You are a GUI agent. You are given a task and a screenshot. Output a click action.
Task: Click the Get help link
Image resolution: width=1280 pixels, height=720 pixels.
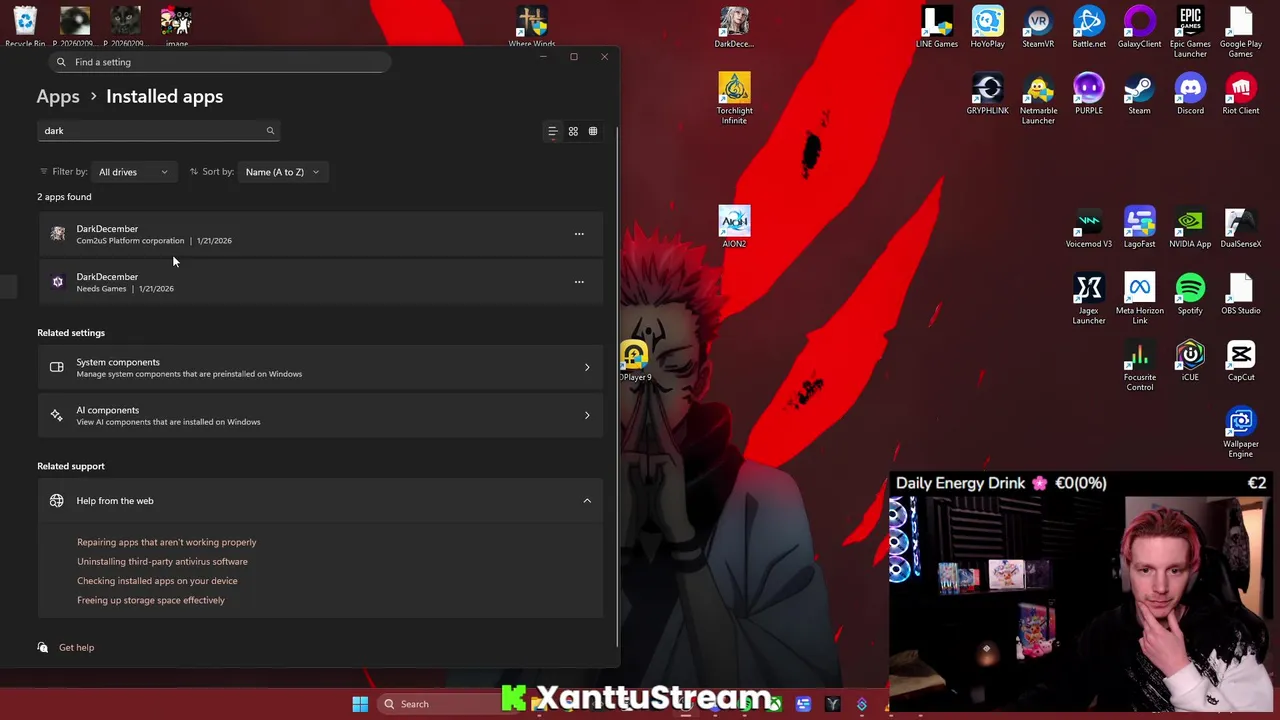(76, 648)
